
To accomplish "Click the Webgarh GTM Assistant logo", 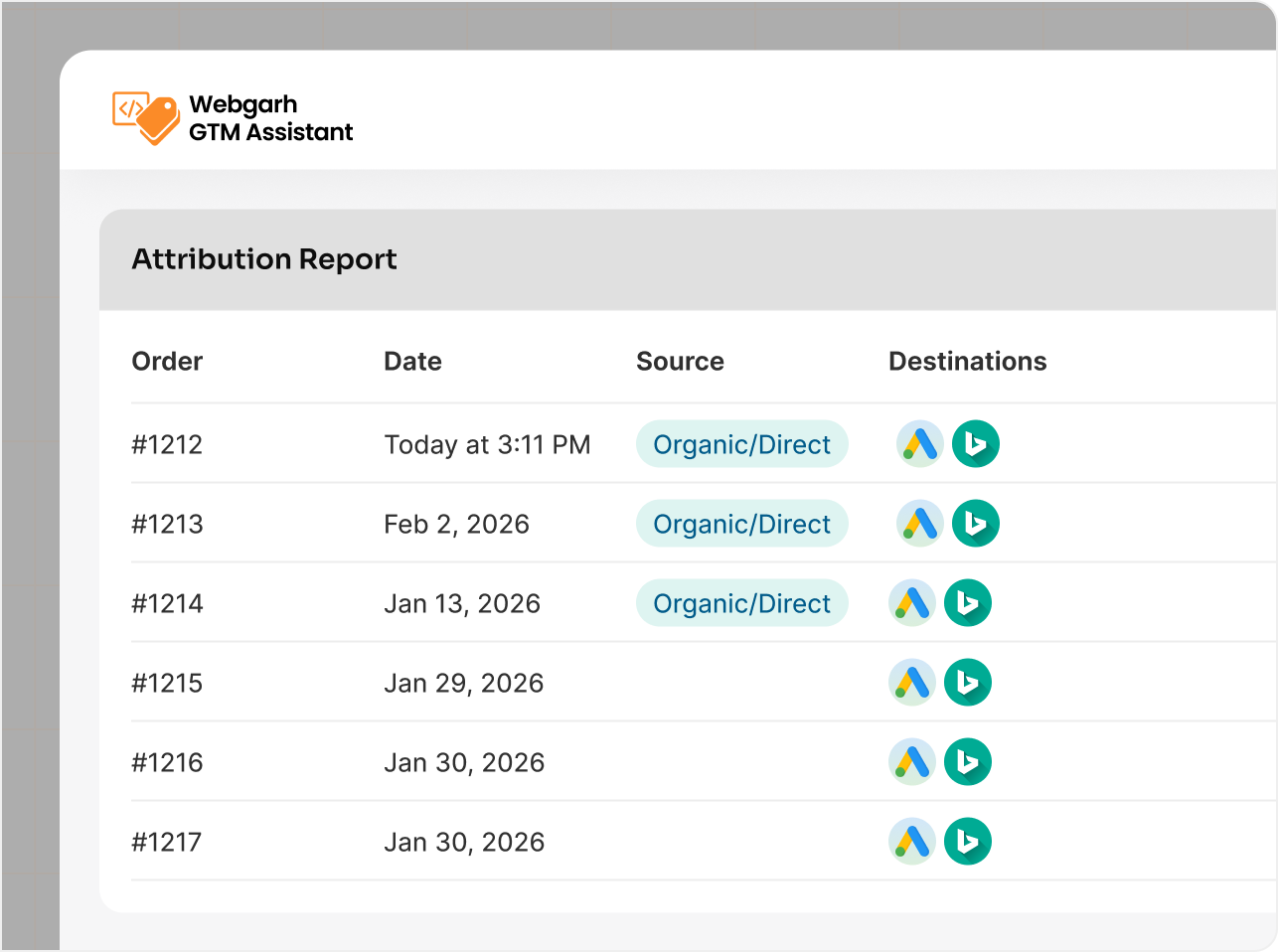I will click(x=232, y=117).
